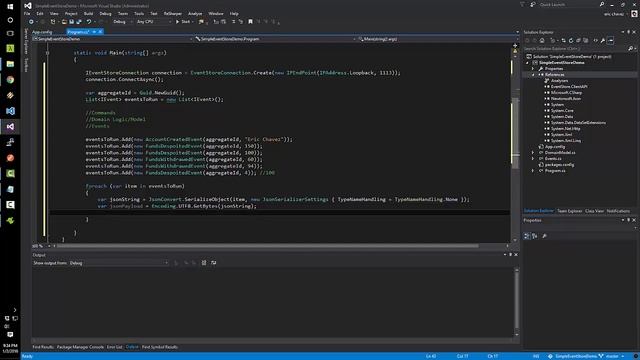Click the Home icon in Solution Explorer
The width and height of the screenshot is (640, 360).
click(542, 40)
